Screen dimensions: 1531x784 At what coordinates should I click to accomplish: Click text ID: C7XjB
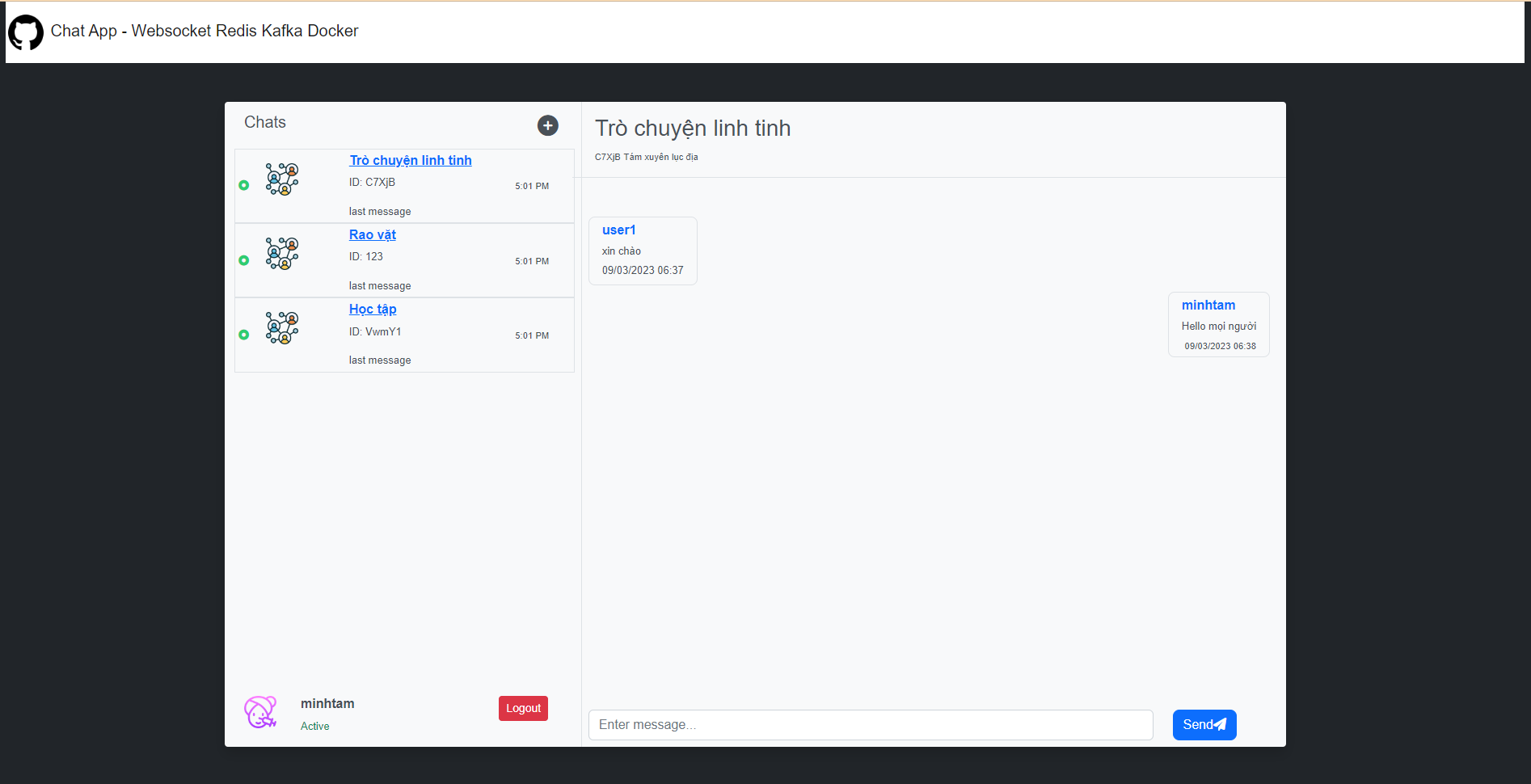pyautogui.click(x=372, y=182)
